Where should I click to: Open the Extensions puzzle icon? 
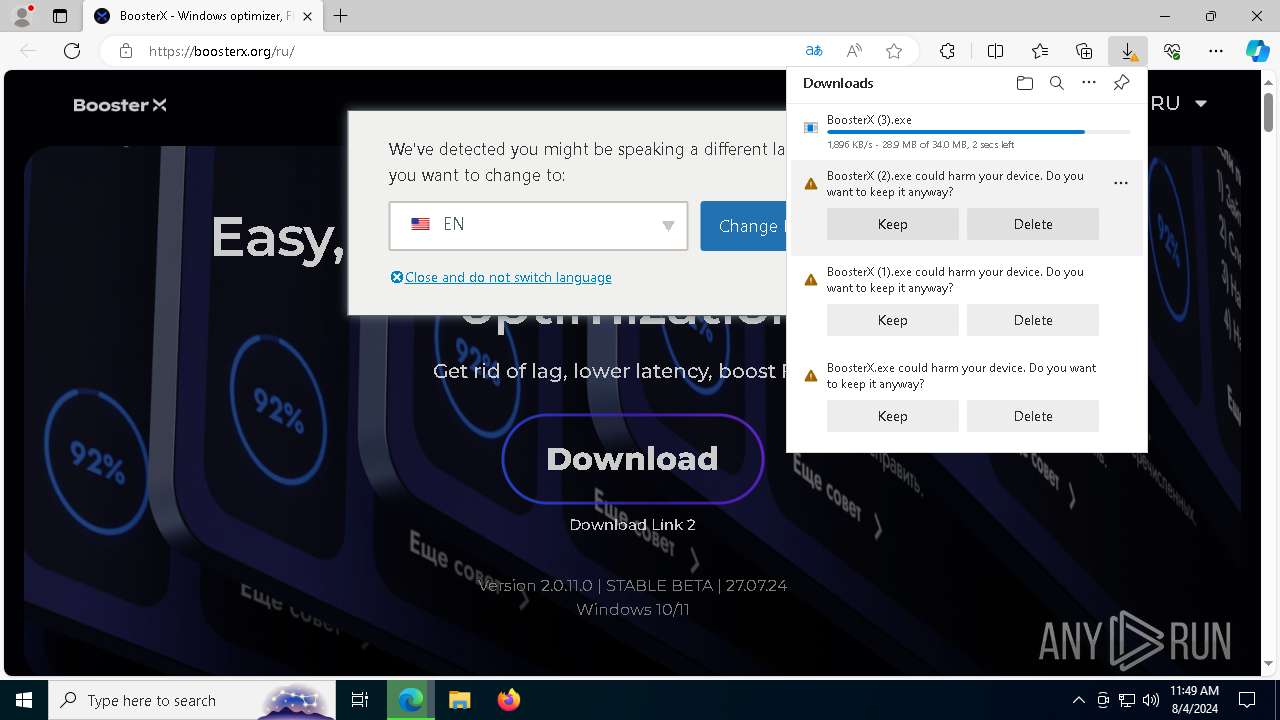(x=947, y=51)
